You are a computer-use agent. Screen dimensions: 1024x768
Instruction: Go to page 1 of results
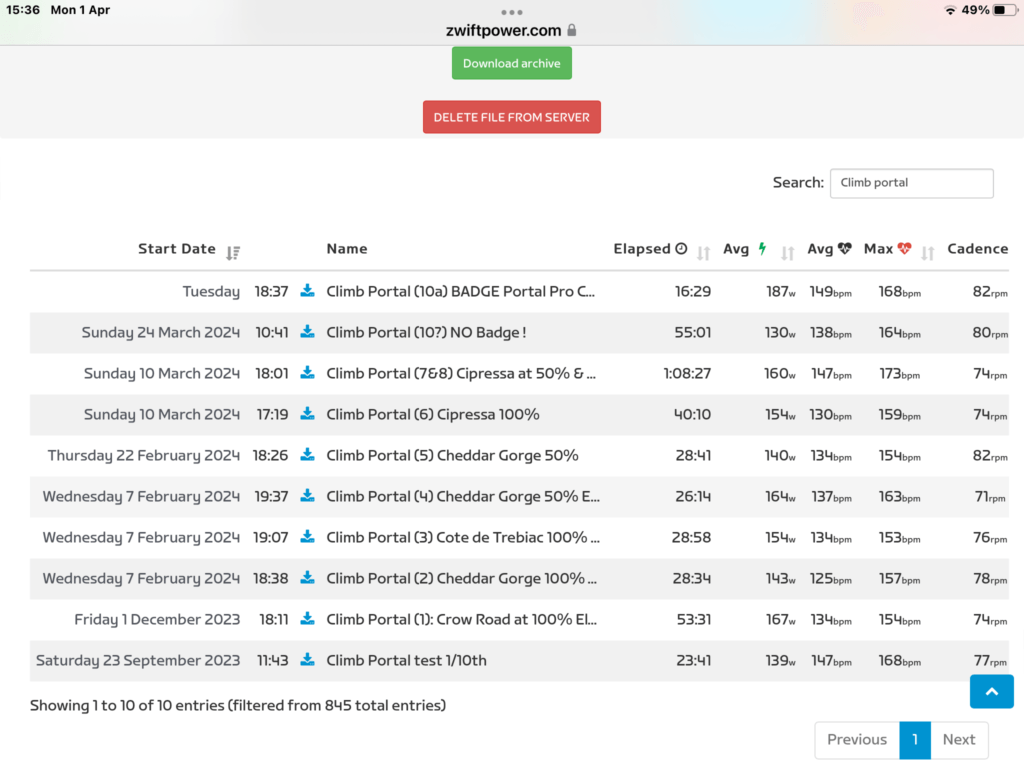tap(914, 740)
